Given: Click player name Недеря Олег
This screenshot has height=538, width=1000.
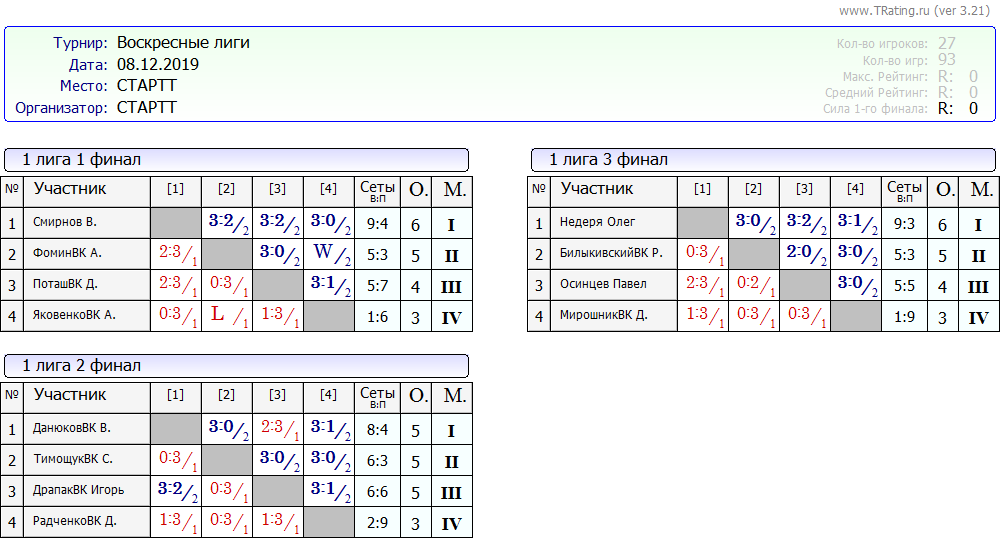Looking at the screenshot, I should click(600, 223).
